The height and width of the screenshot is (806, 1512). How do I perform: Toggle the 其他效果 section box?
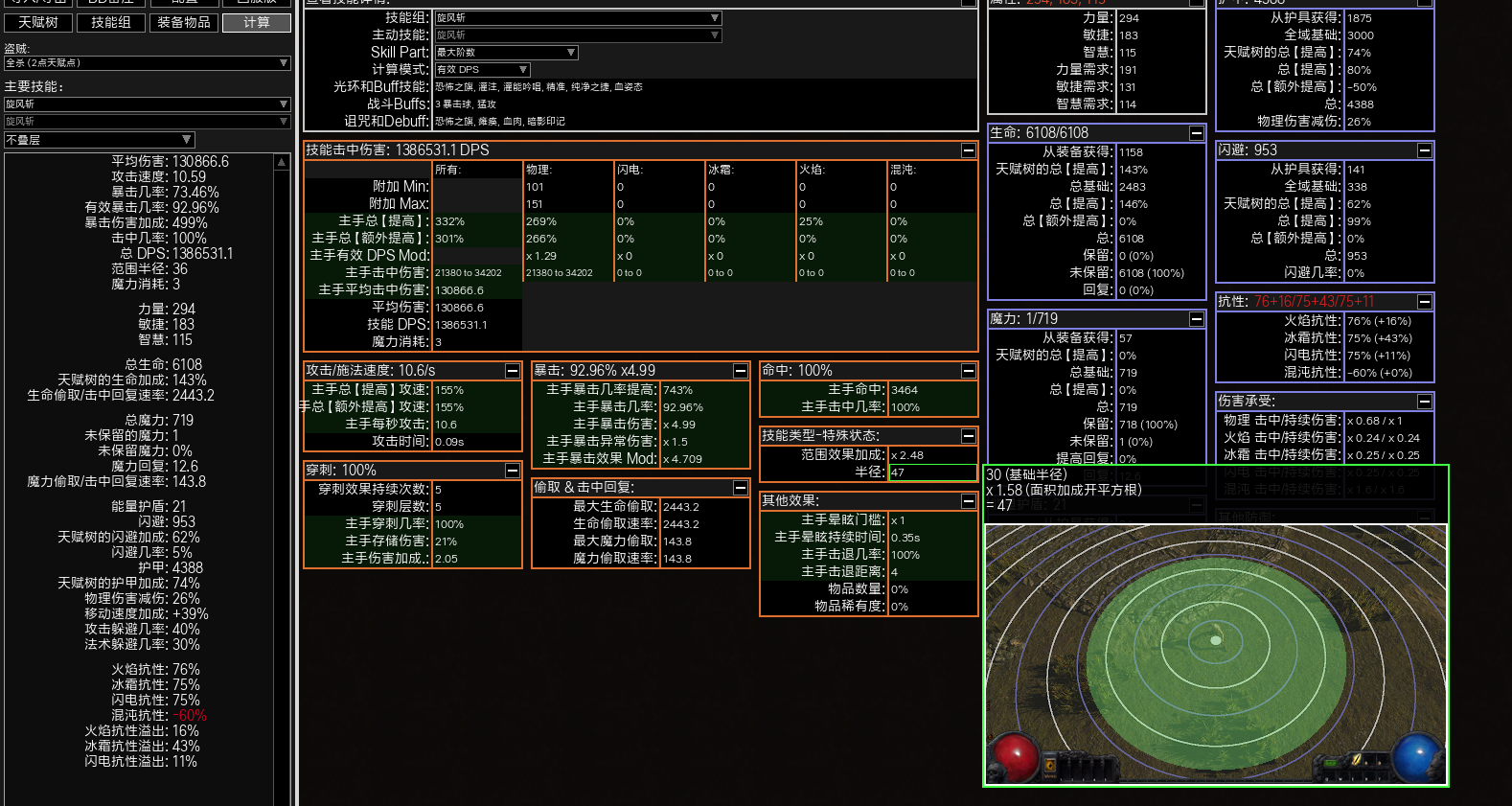968,501
